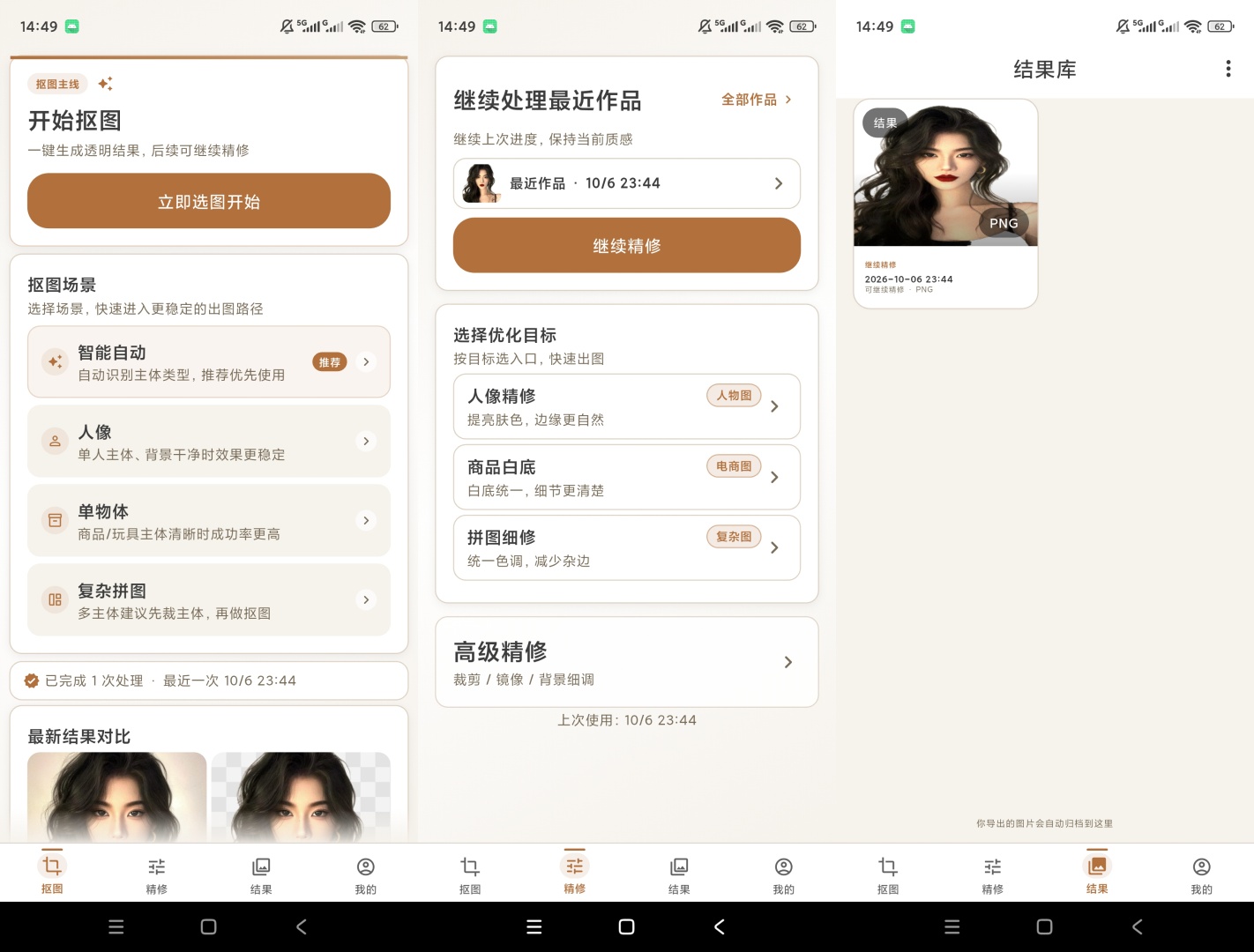Tap the 推荐 badge on 智能自动
Screen dimensions: 1254x952
coord(330,362)
